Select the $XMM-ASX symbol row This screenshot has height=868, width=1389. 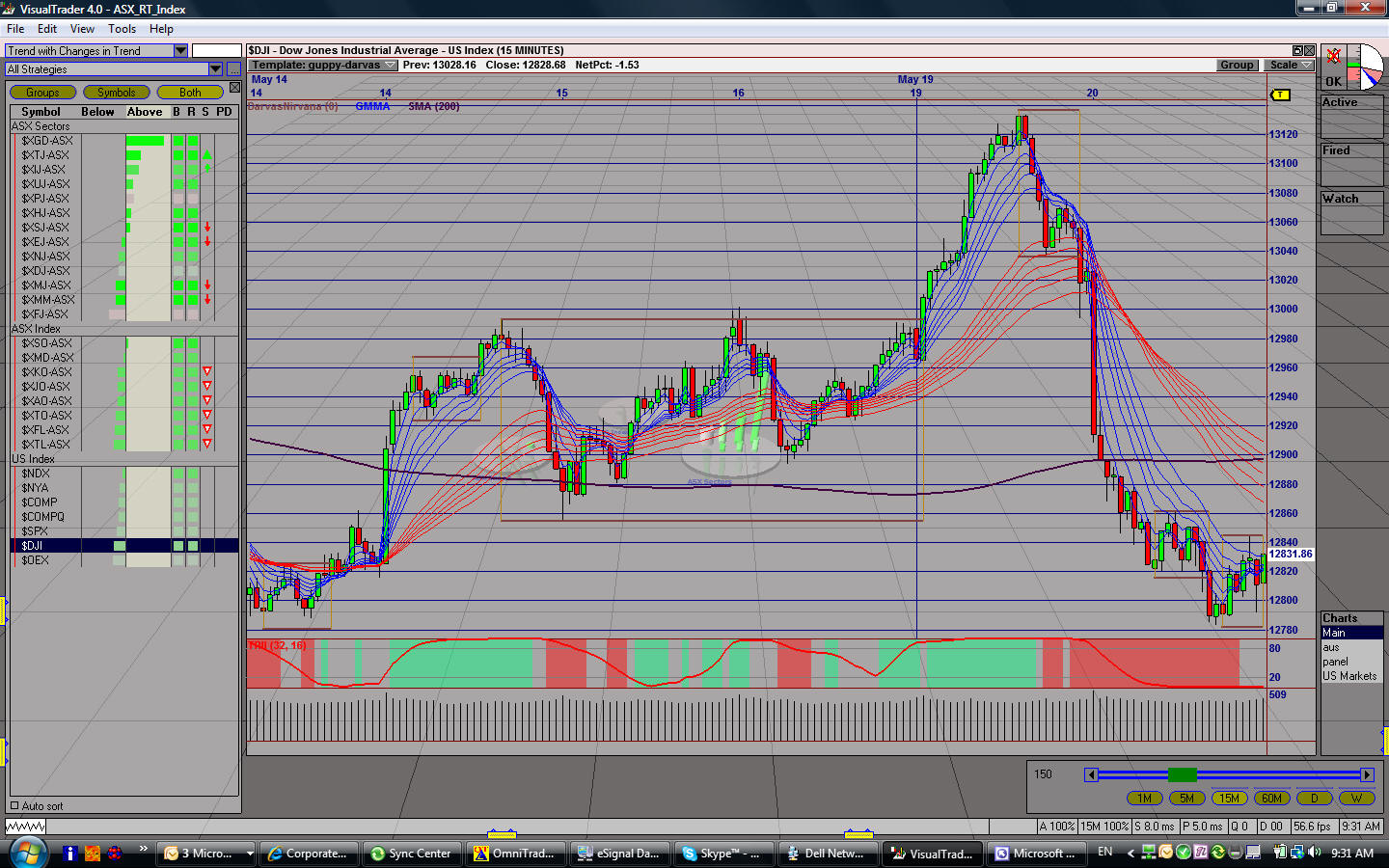[x=123, y=300]
